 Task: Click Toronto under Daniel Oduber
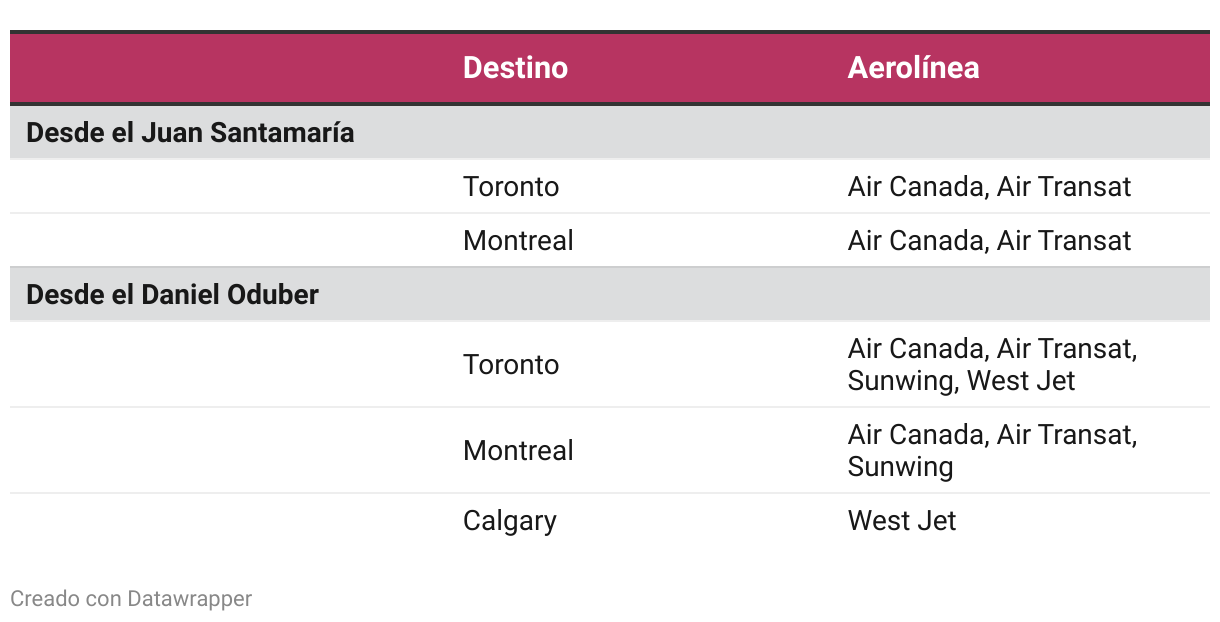tap(511, 364)
